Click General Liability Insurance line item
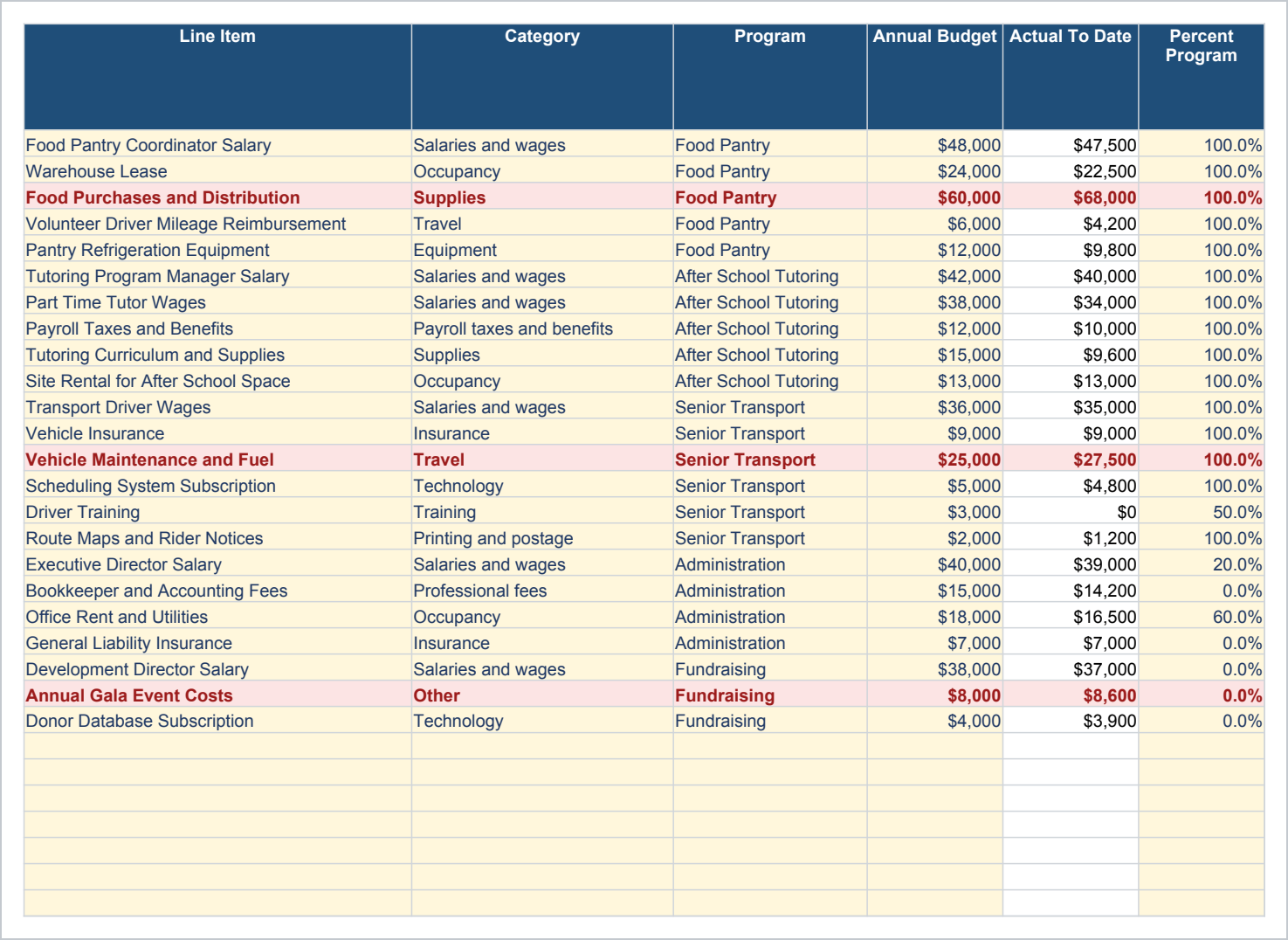The image size is (1288, 940). click(217, 643)
